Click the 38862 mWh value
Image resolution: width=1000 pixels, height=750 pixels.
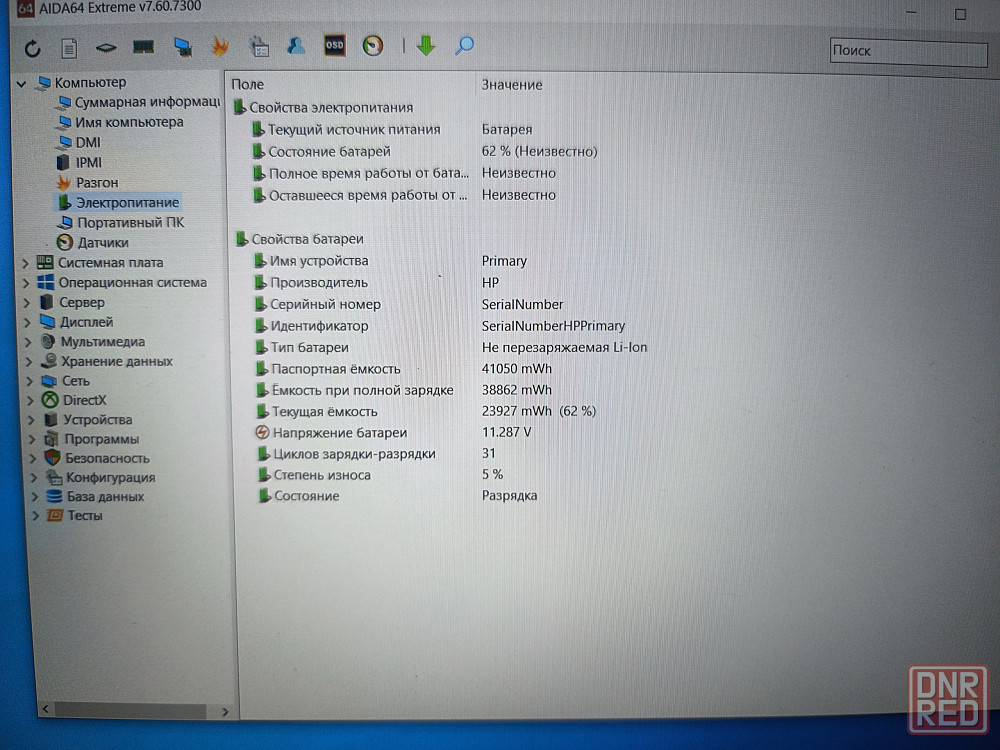(517, 390)
